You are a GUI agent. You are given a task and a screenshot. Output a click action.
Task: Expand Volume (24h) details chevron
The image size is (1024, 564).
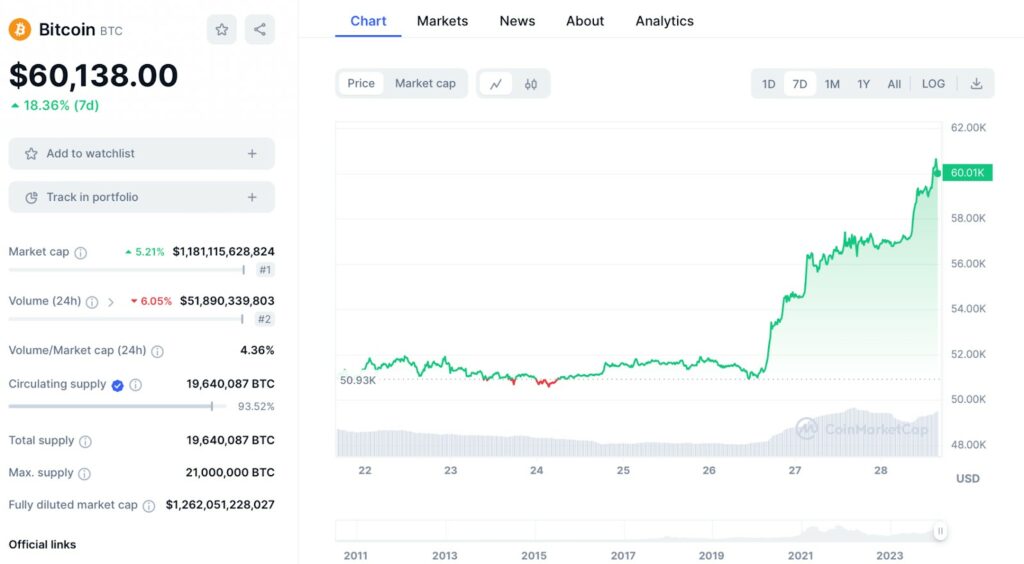(111, 302)
